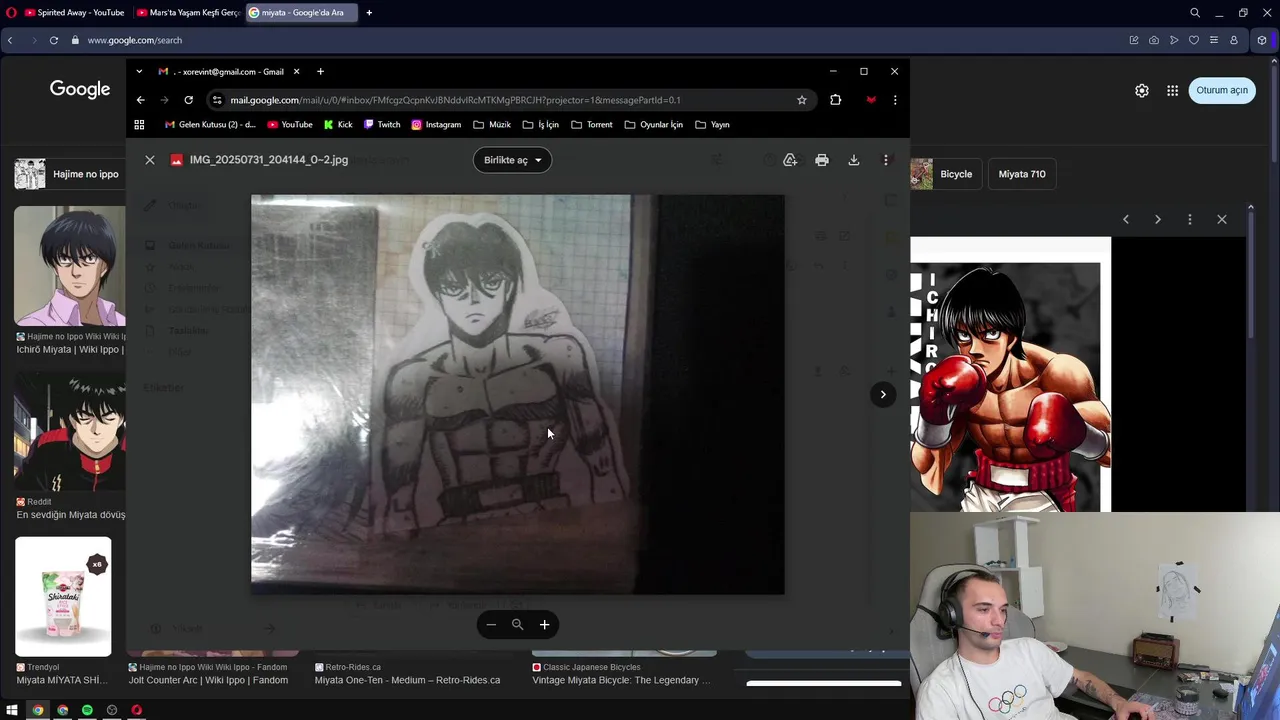Open 'Gelen Kutusu (2)' bookmark
Screen dimensions: 1280x720
[x=210, y=125]
